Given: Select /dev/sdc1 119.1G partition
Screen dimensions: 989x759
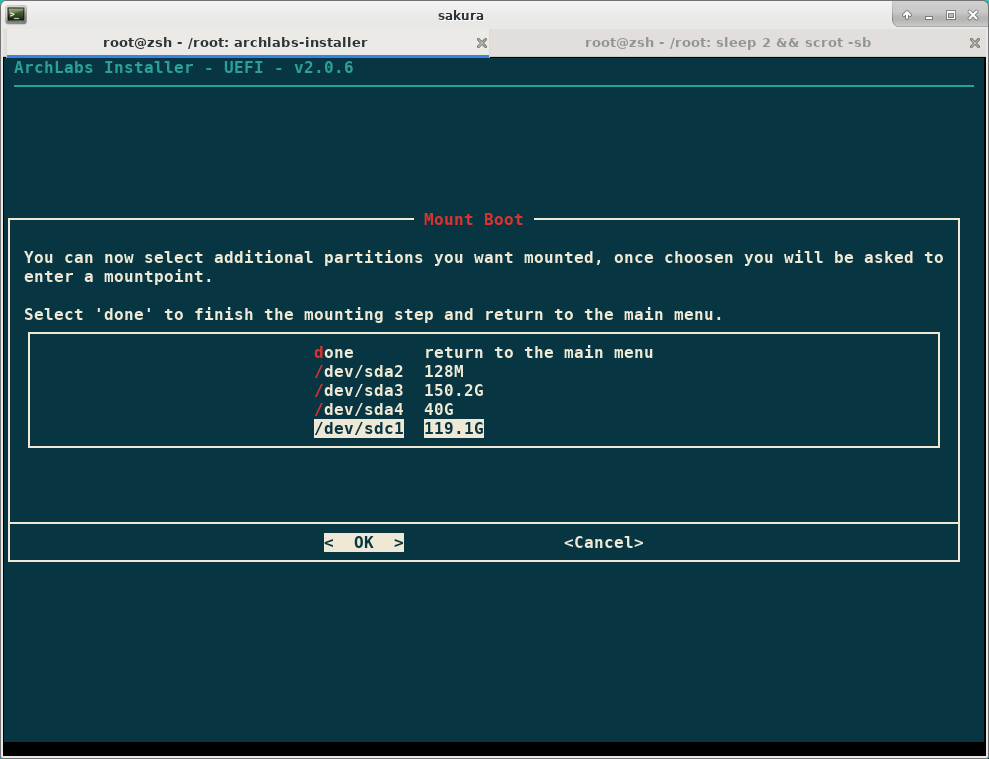Looking at the screenshot, I should 399,428.
